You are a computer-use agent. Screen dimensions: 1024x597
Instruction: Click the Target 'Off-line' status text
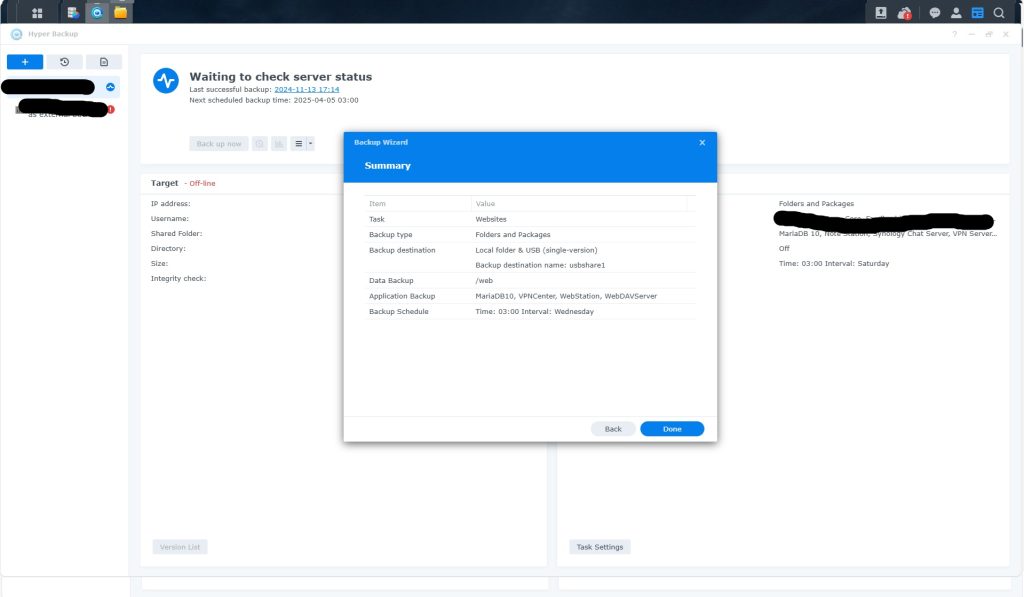202,184
